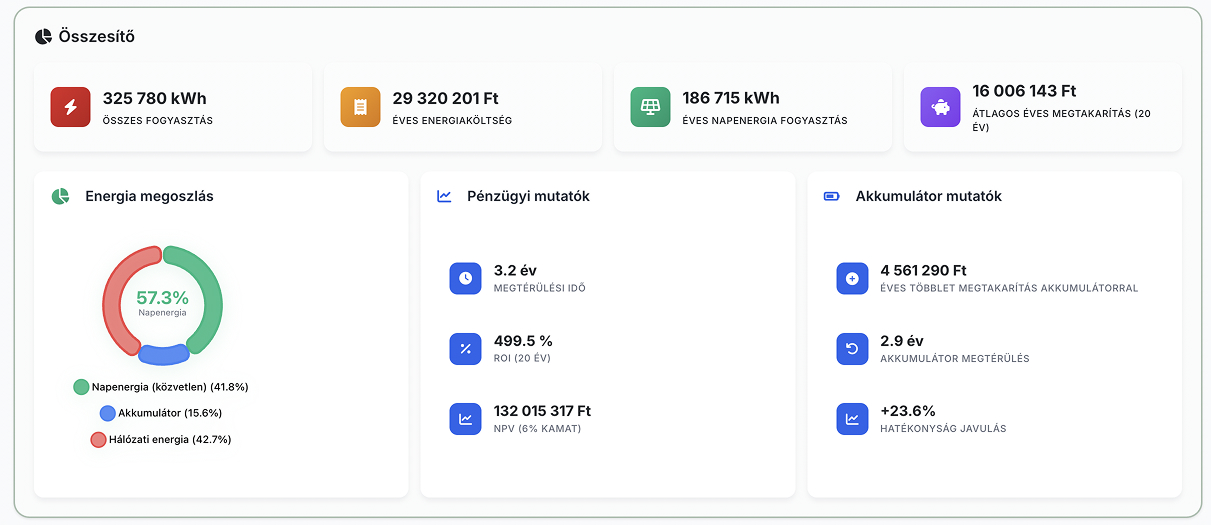The image size is (1211, 525).
Task: Click the battery icon beside Akkumulátor mutatók
Action: pyautogui.click(x=832, y=196)
